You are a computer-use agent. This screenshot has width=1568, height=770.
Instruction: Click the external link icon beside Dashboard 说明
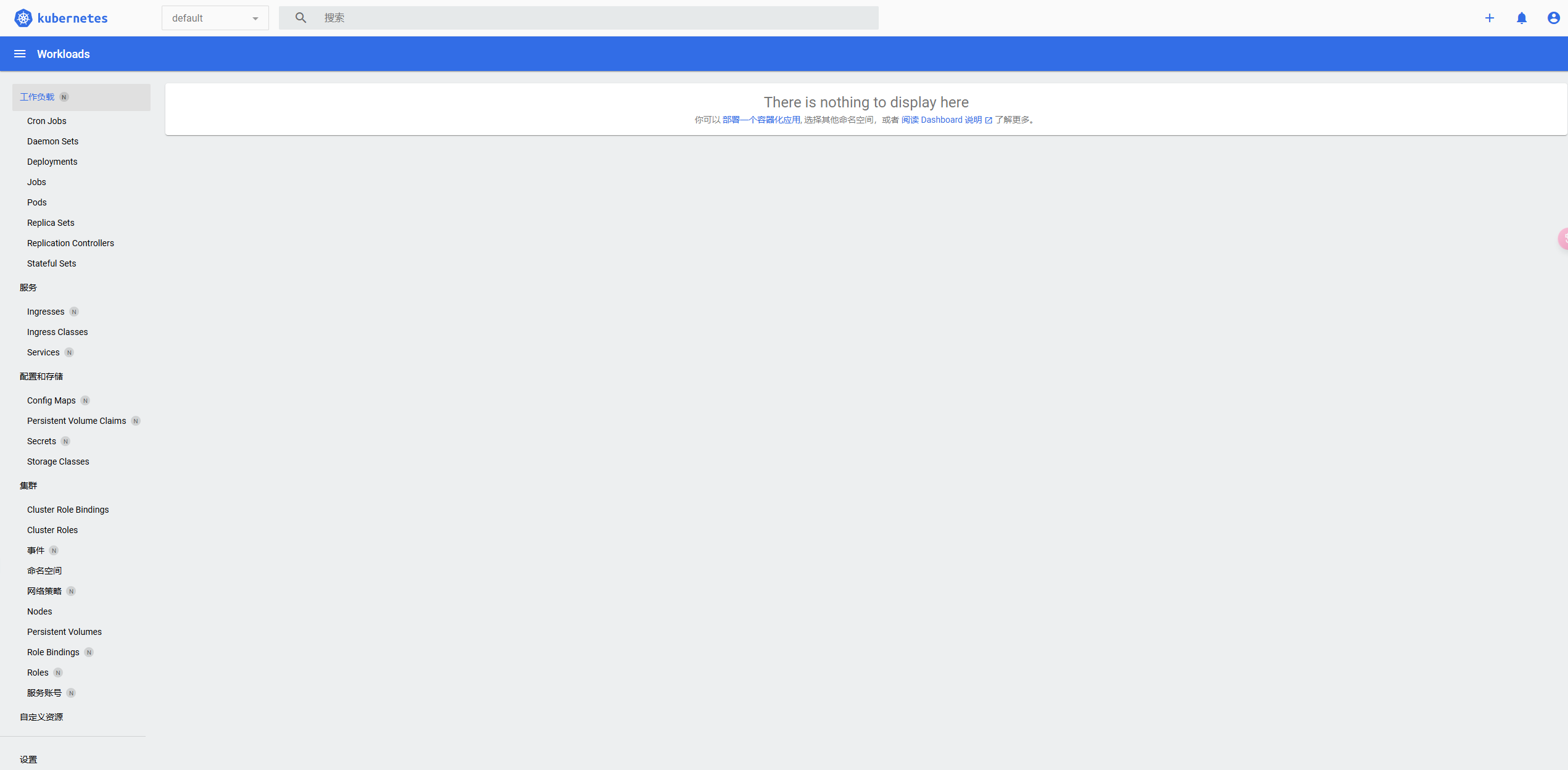(989, 120)
